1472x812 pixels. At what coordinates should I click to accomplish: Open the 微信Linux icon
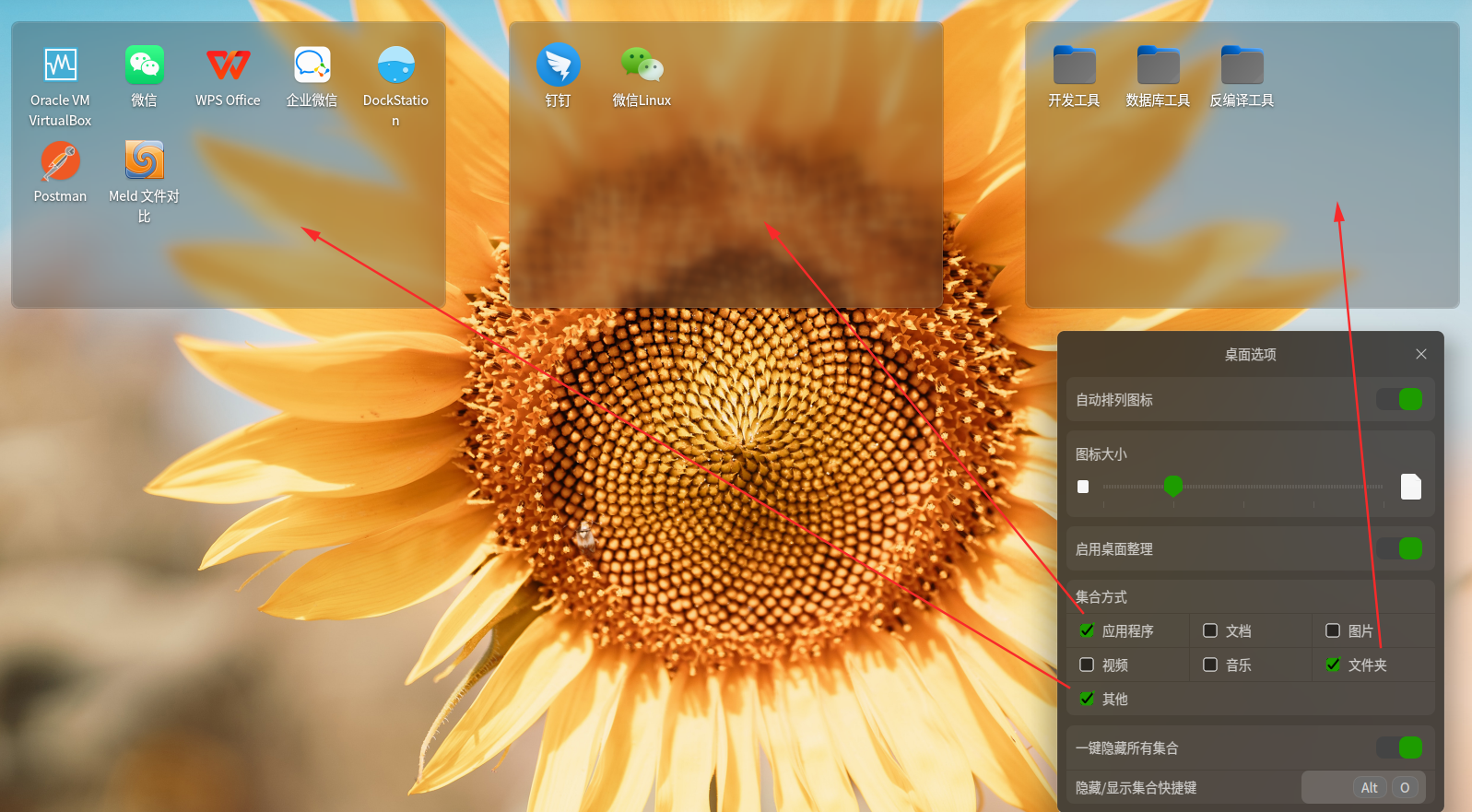[x=642, y=65]
